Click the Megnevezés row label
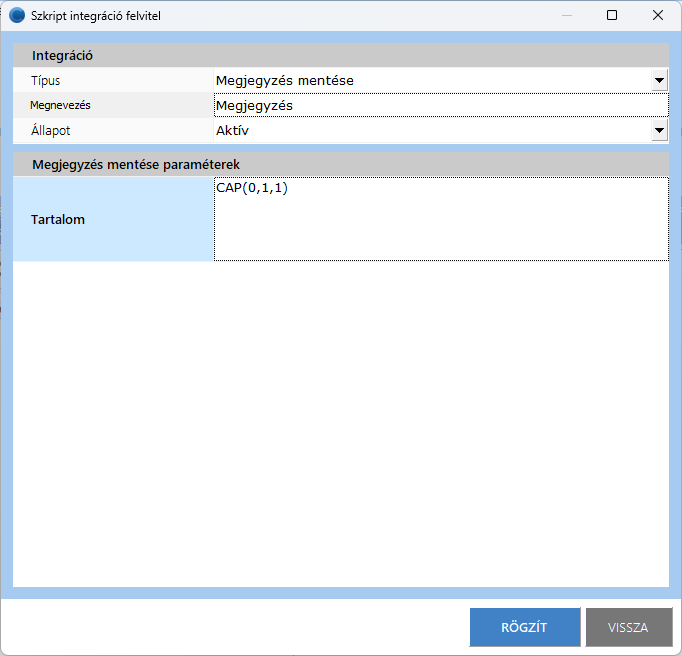Screen dimensions: 682x656 tap(60, 105)
